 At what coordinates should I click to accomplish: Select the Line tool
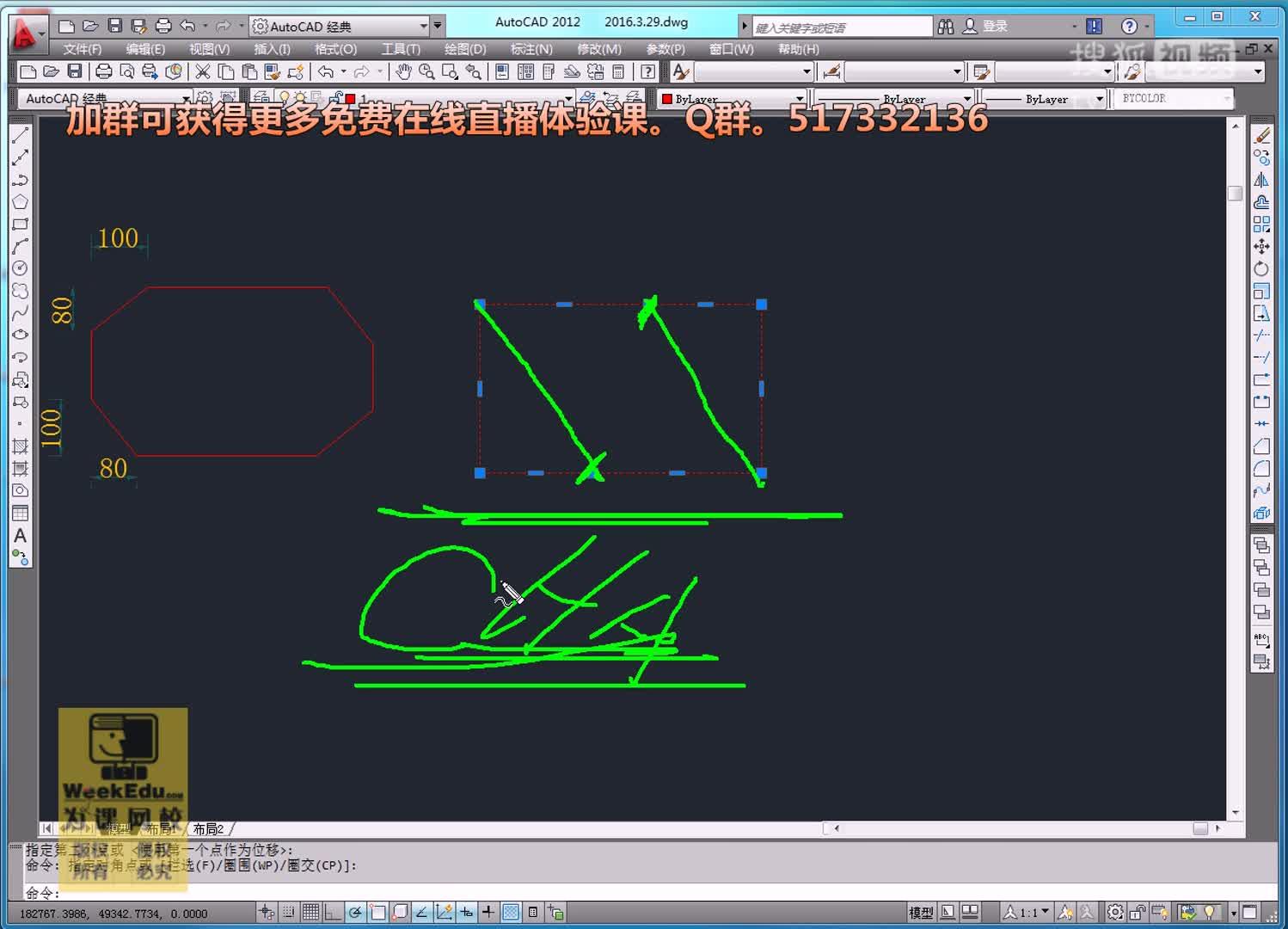click(21, 135)
